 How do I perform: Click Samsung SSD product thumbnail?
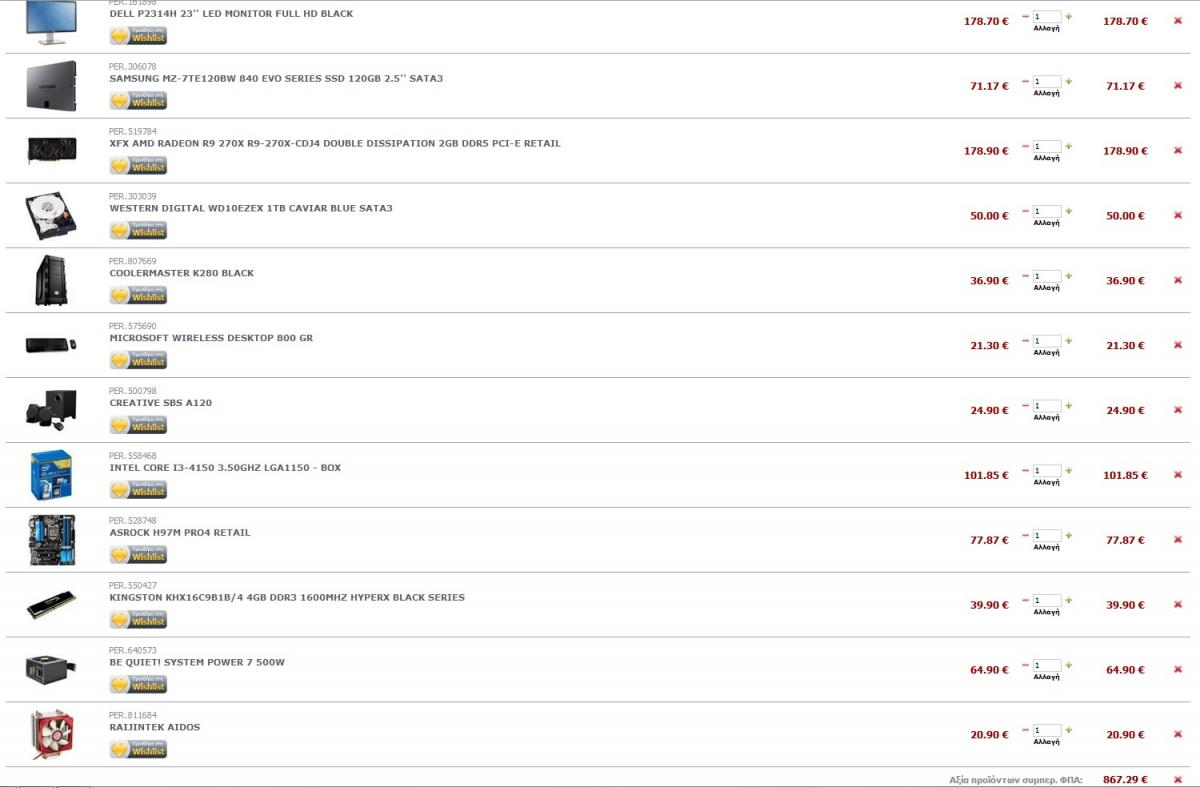coord(50,86)
